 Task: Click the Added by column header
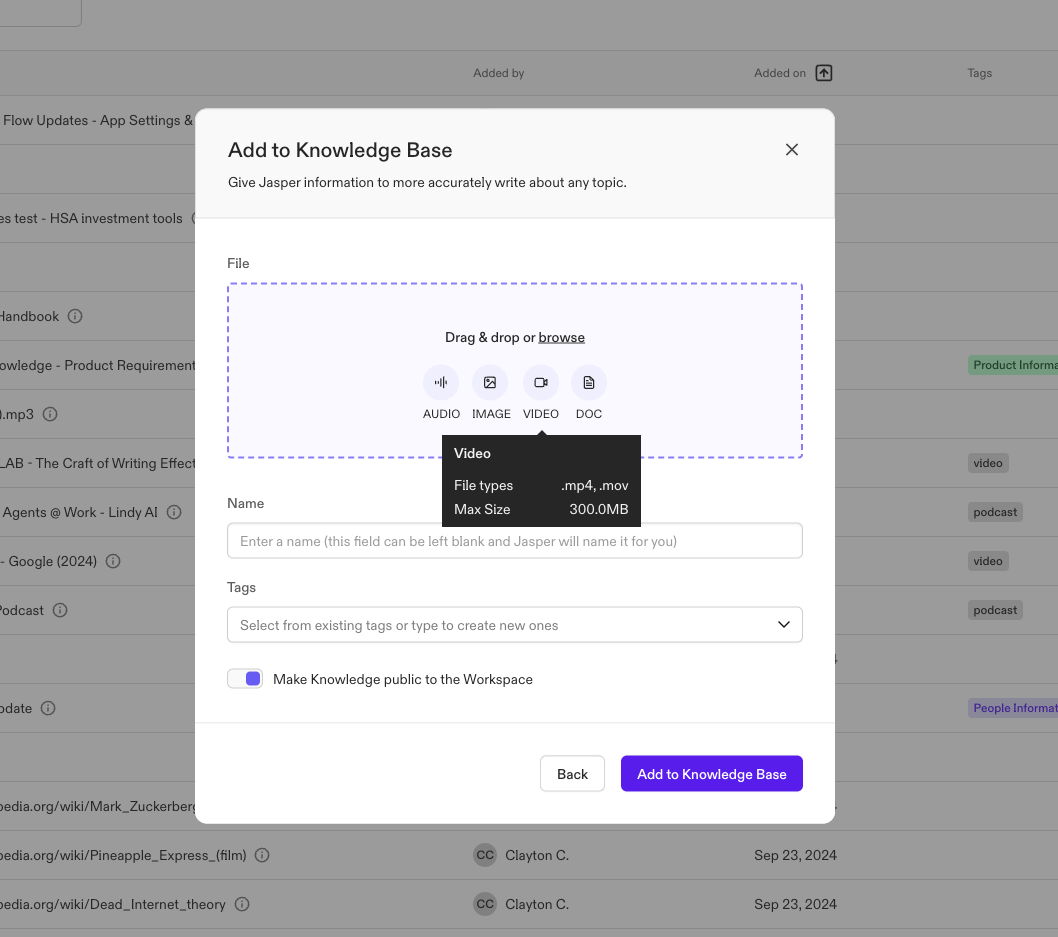click(498, 73)
